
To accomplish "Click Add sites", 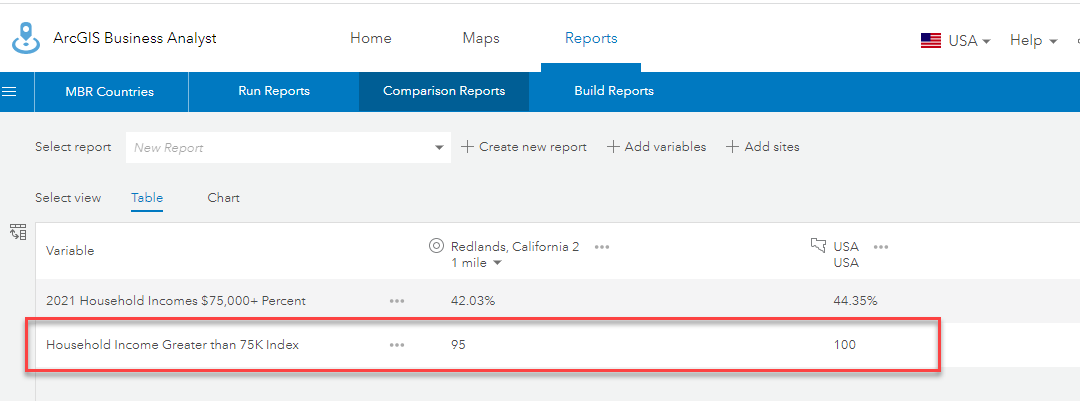I will [763, 147].
